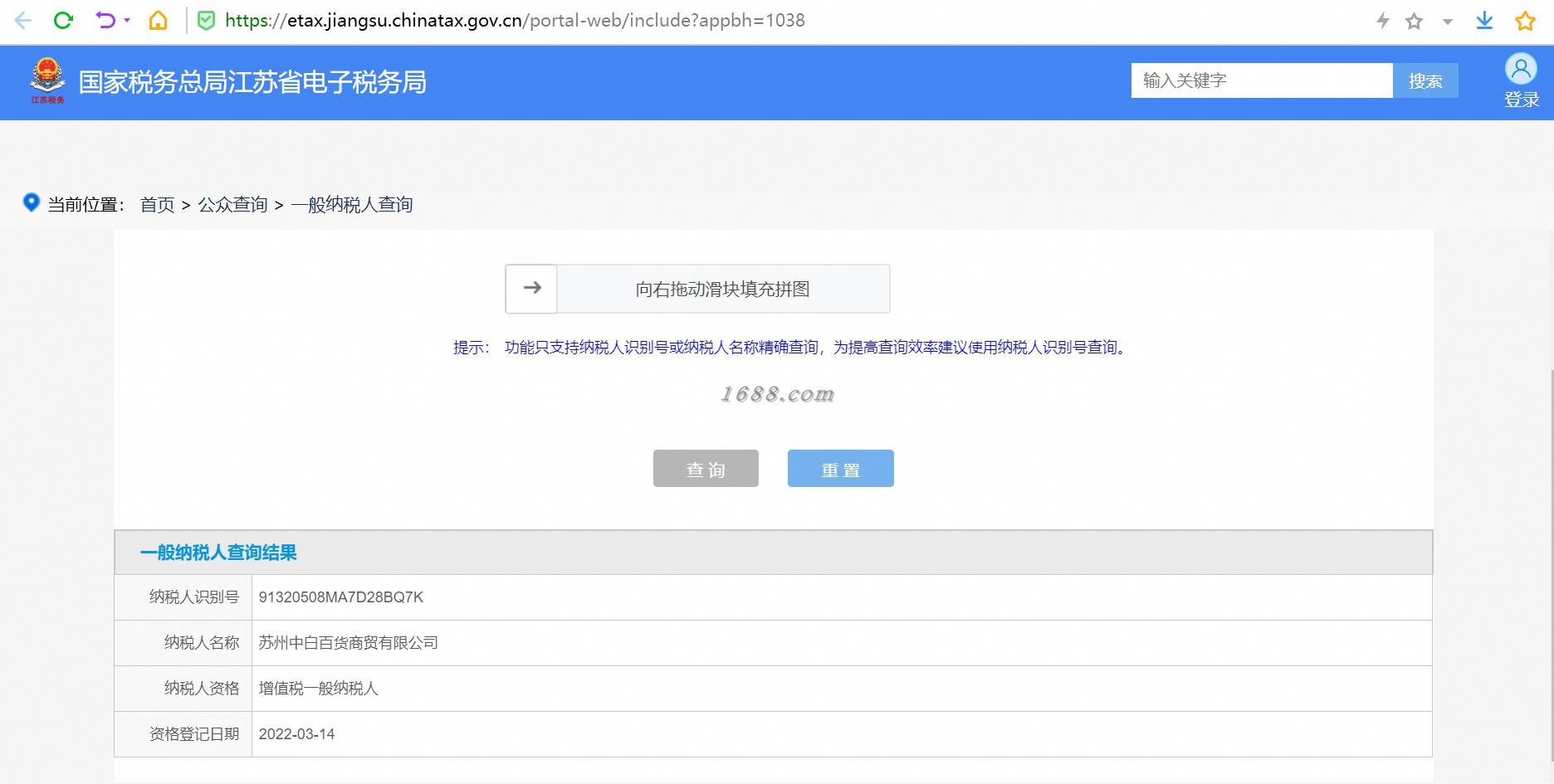Go to the browser home page icon
The height and width of the screenshot is (784, 1554).
[x=158, y=21]
